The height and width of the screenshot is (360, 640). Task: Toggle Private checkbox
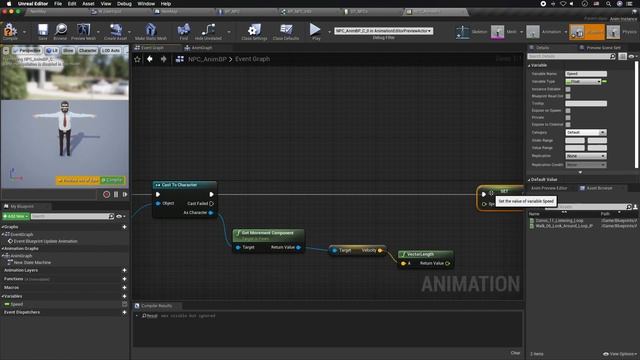tap(568, 118)
